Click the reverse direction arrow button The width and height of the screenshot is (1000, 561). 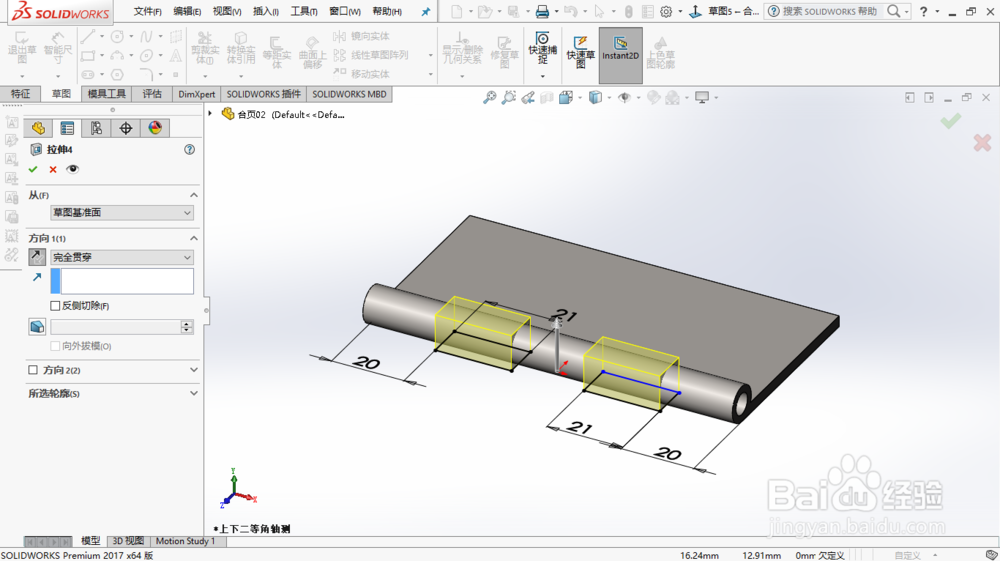tap(36, 257)
